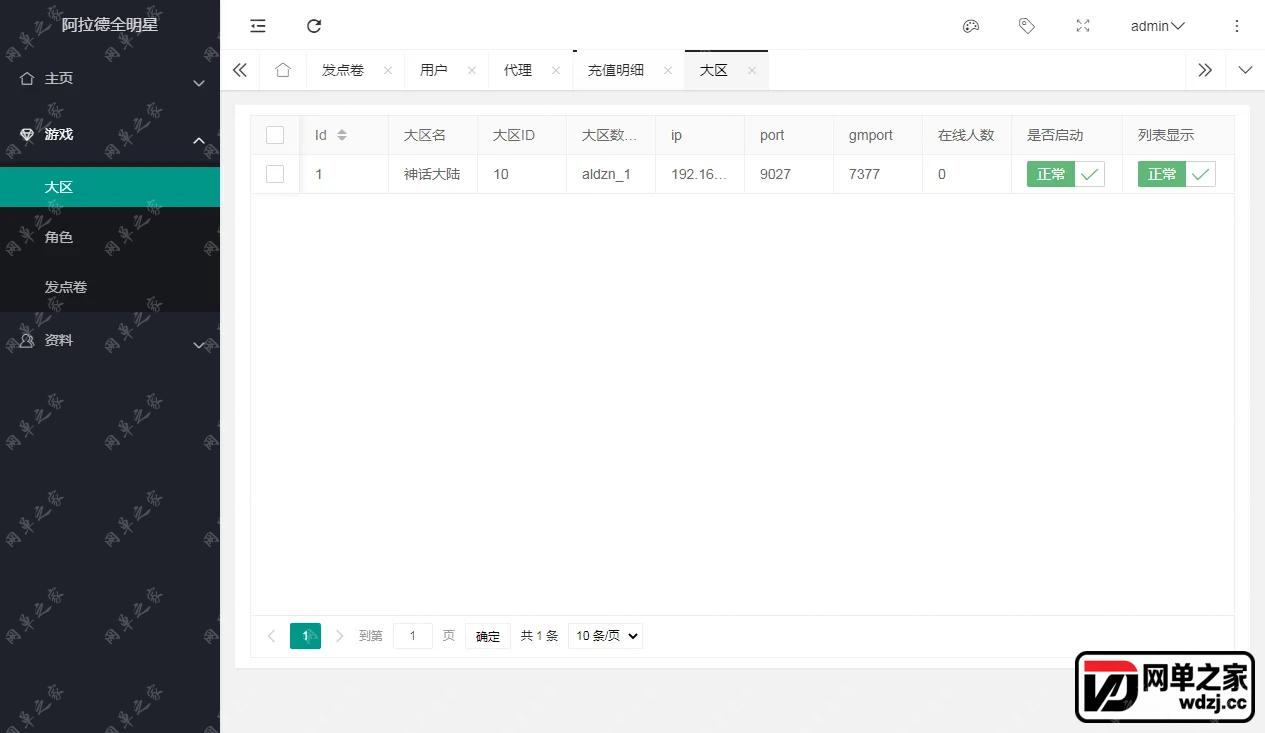Switch to the 充值明细 tab
The height and width of the screenshot is (733, 1265).
pos(616,71)
